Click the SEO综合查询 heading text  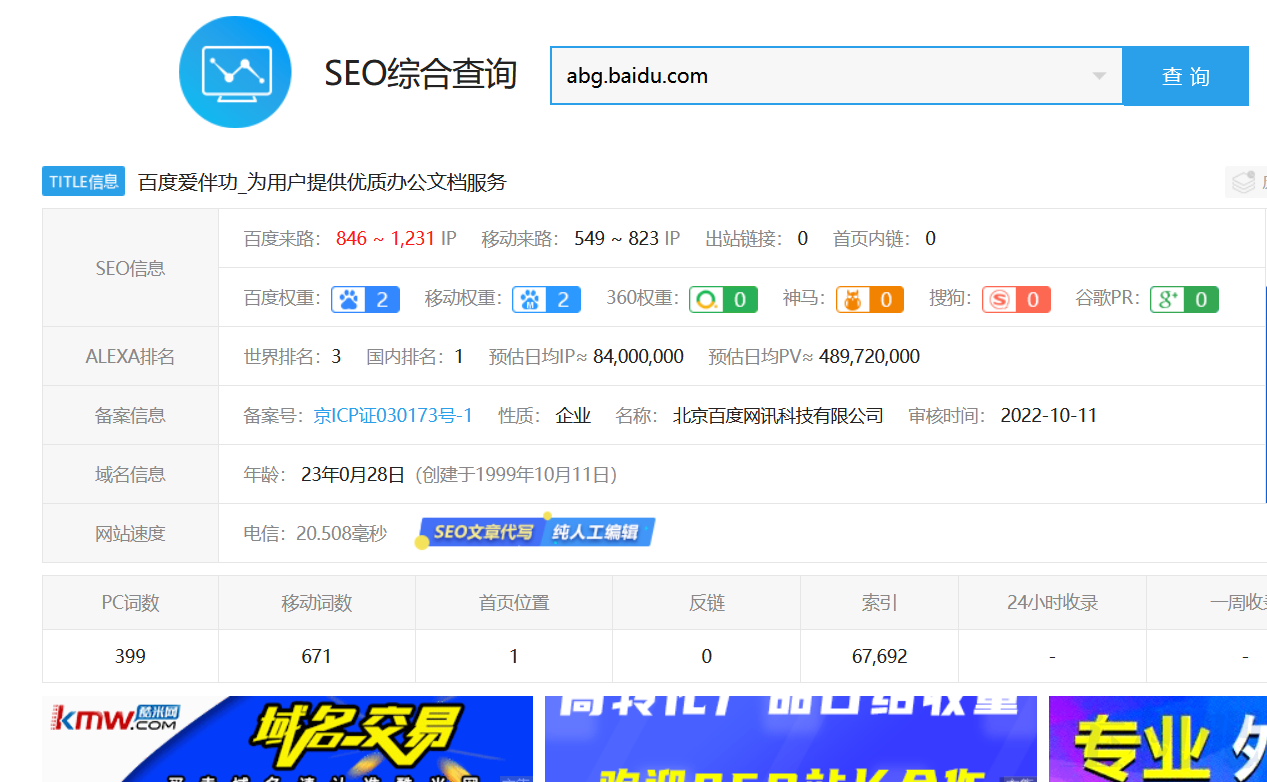(x=421, y=74)
